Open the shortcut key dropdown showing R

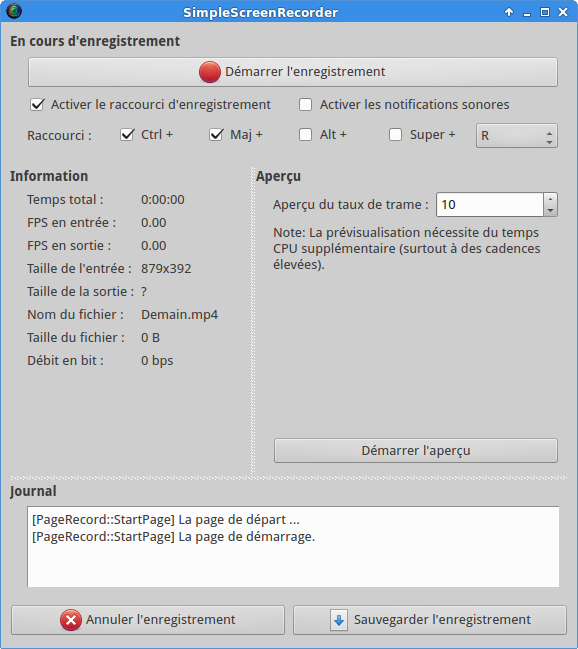[x=517, y=136]
